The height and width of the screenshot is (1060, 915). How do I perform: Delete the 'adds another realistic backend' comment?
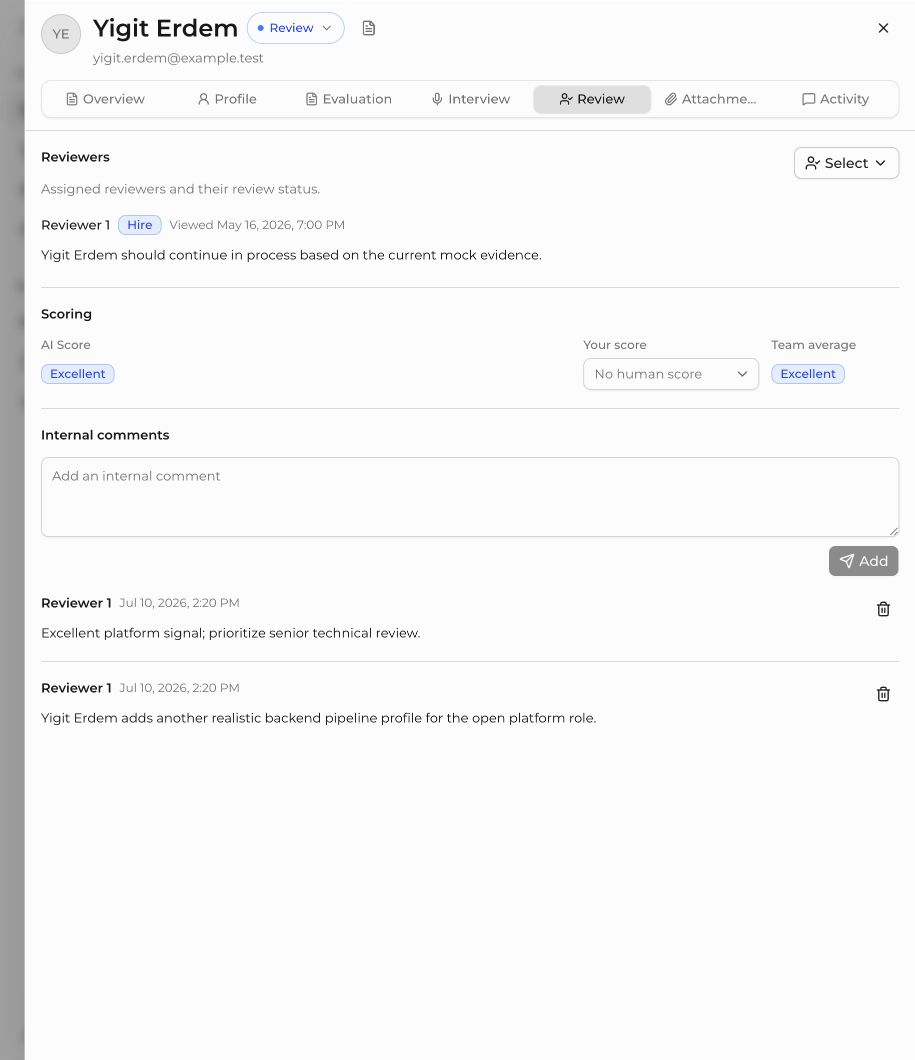(x=883, y=694)
